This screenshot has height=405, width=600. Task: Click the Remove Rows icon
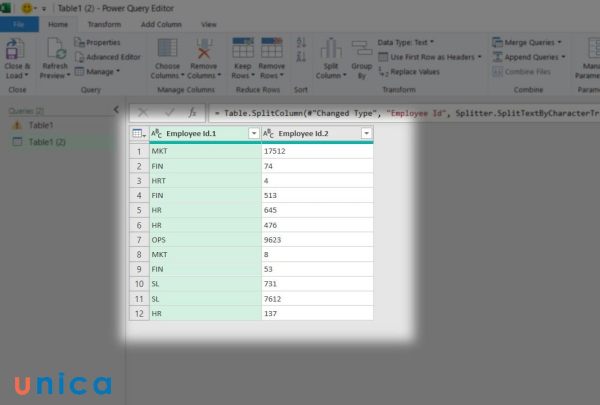coord(271,50)
